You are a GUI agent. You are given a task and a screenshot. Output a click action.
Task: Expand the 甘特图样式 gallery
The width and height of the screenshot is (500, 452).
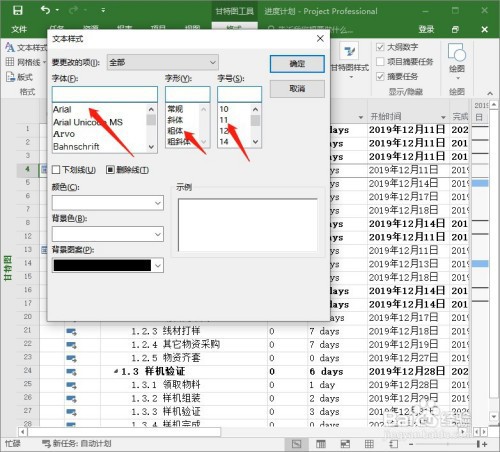click(x=351, y=77)
